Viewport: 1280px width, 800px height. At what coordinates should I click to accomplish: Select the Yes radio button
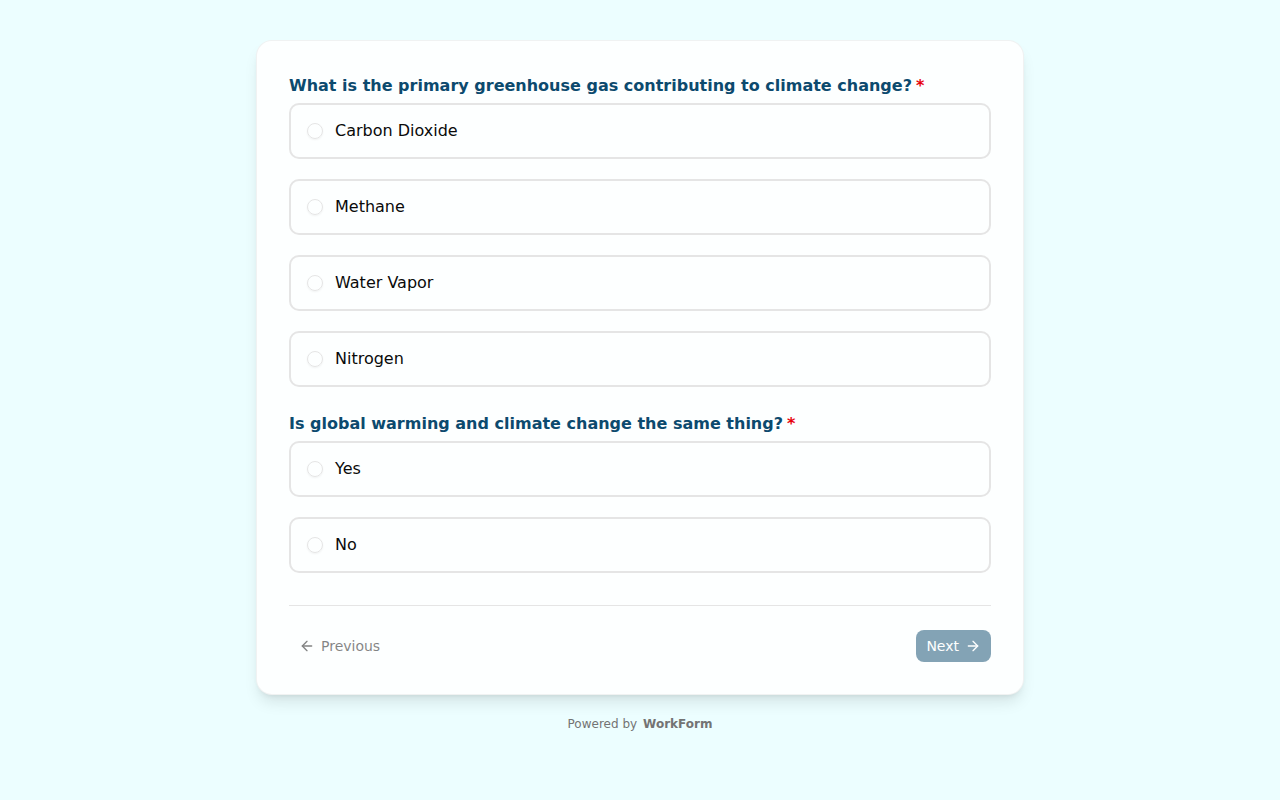pos(315,469)
